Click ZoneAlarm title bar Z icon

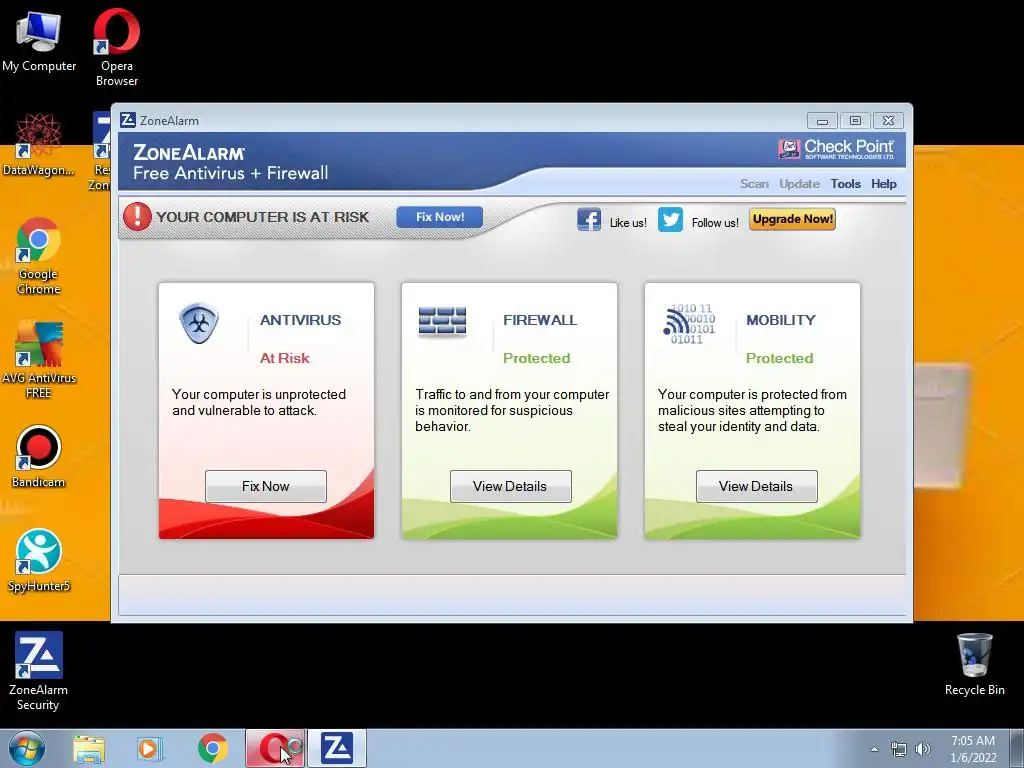(x=128, y=120)
